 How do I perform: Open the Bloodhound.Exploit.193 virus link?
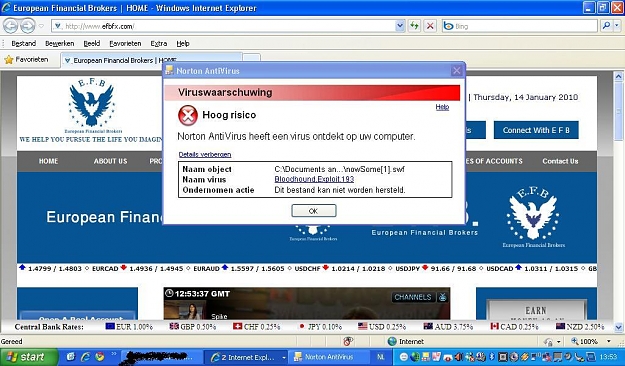314,179
